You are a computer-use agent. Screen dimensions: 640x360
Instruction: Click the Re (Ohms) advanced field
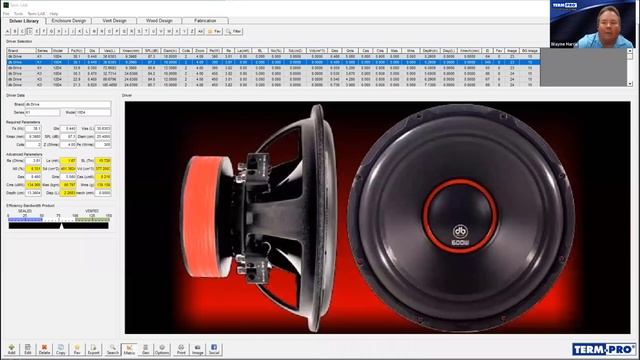33,161
